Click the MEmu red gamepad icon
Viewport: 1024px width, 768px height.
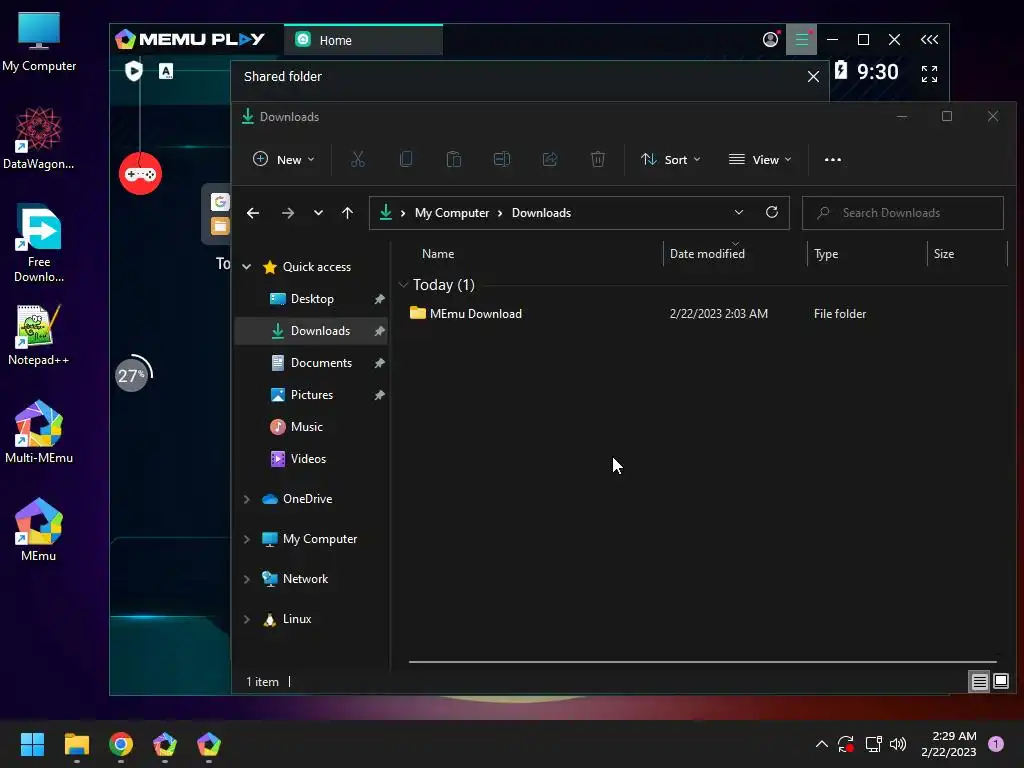(140, 174)
